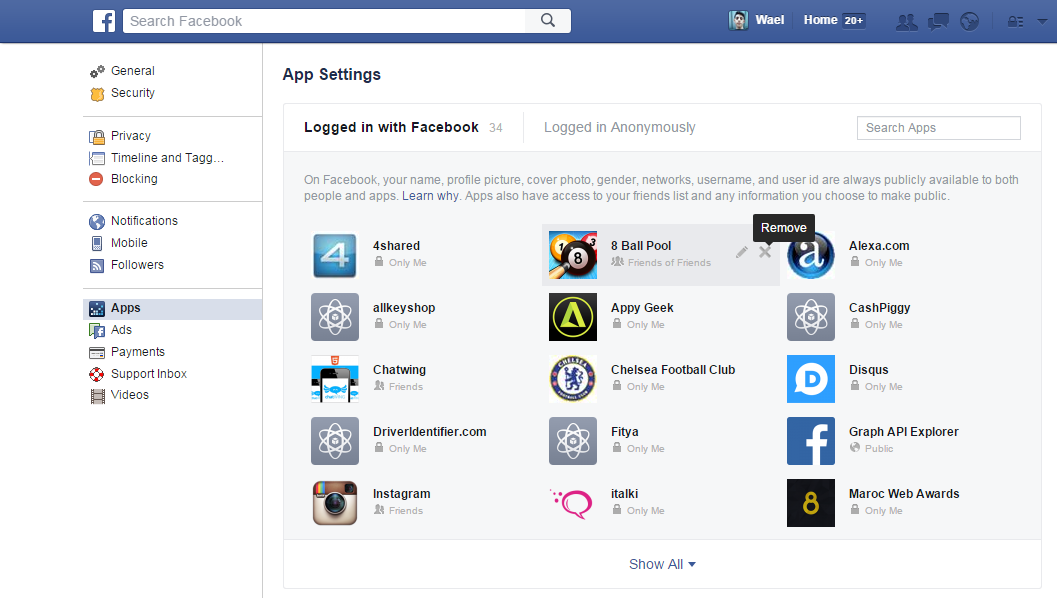Screen dimensions: 1057x598
Task: Click the Instagram app name
Action: coord(402,494)
